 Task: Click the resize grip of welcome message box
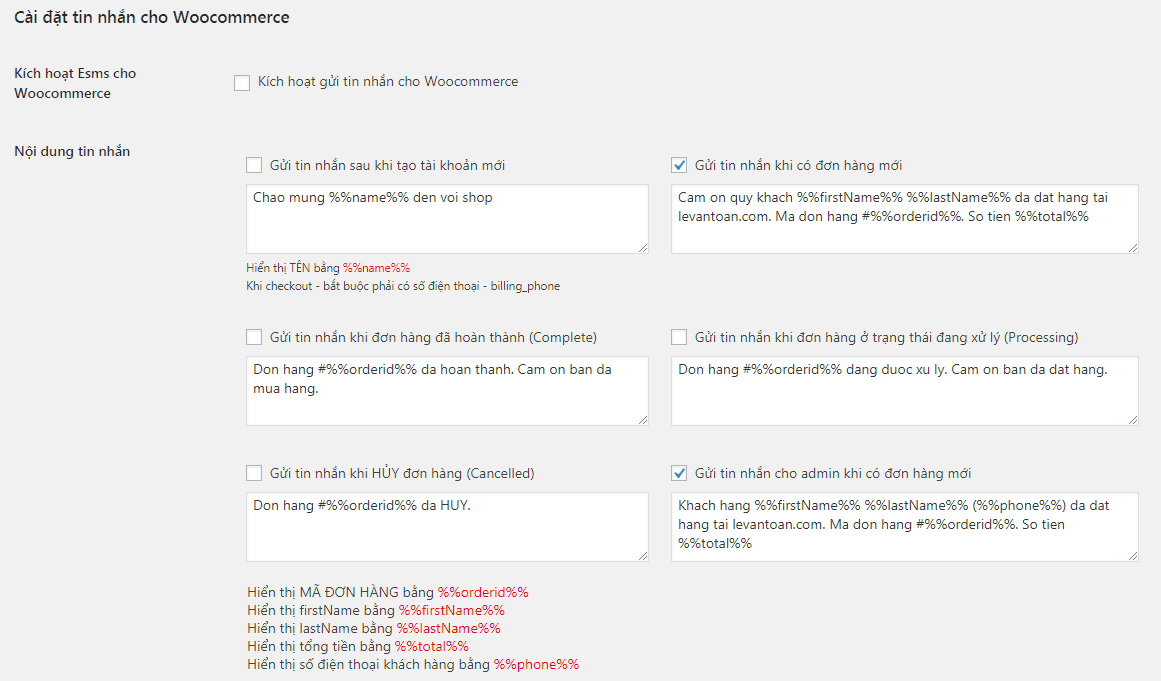coord(645,250)
